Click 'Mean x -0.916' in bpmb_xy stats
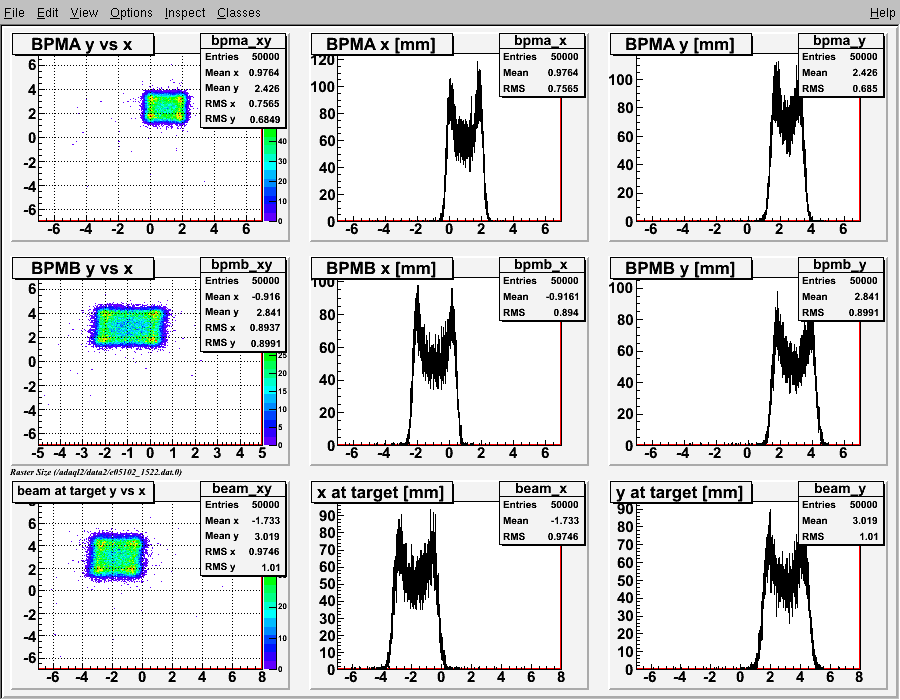This screenshot has height=700, width=900. [242, 297]
